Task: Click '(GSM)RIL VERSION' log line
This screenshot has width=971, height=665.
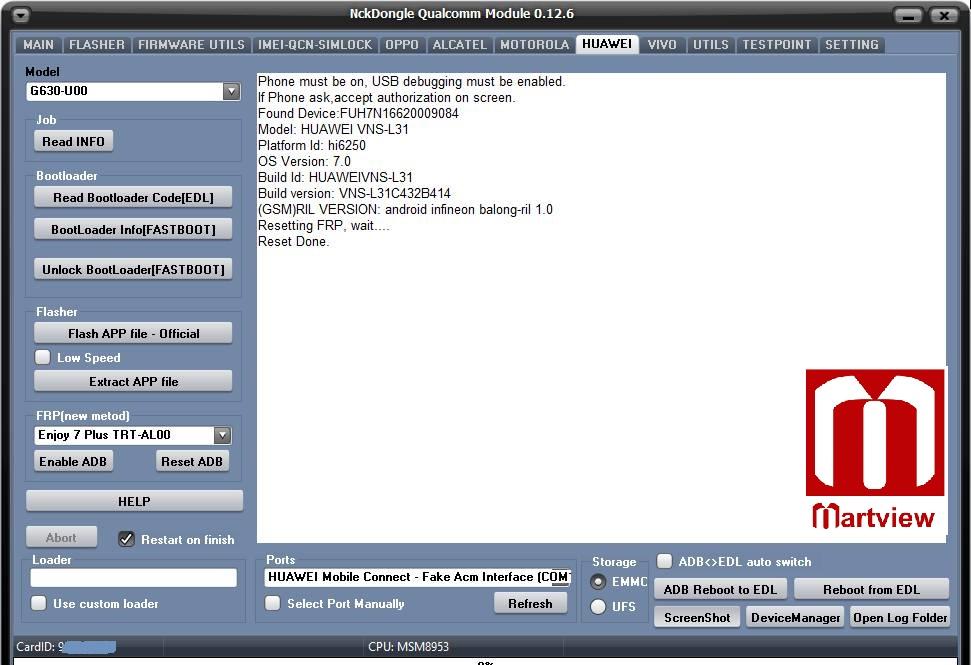Action: click(405, 209)
